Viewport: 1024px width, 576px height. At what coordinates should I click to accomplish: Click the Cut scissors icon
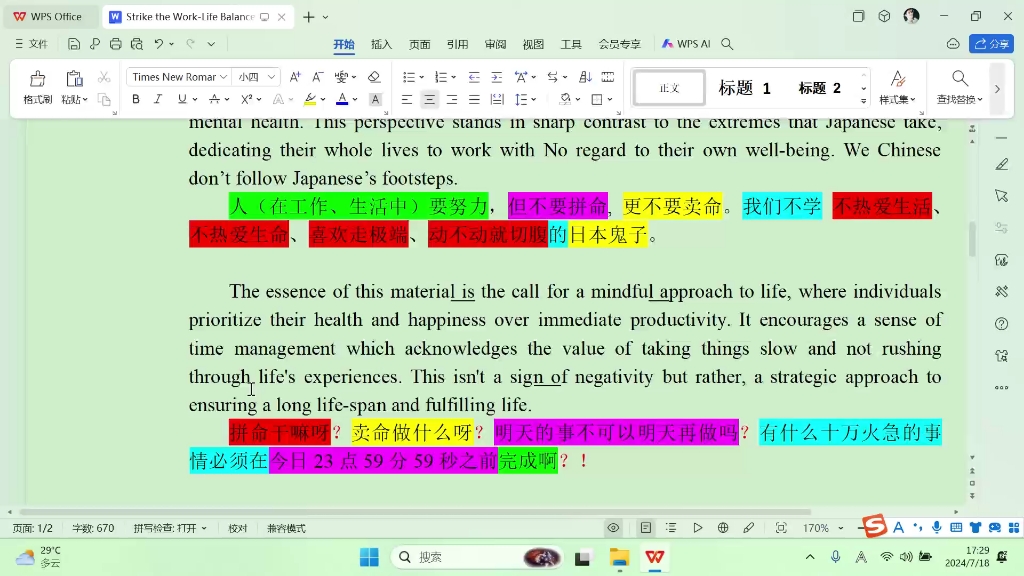coord(104,77)
